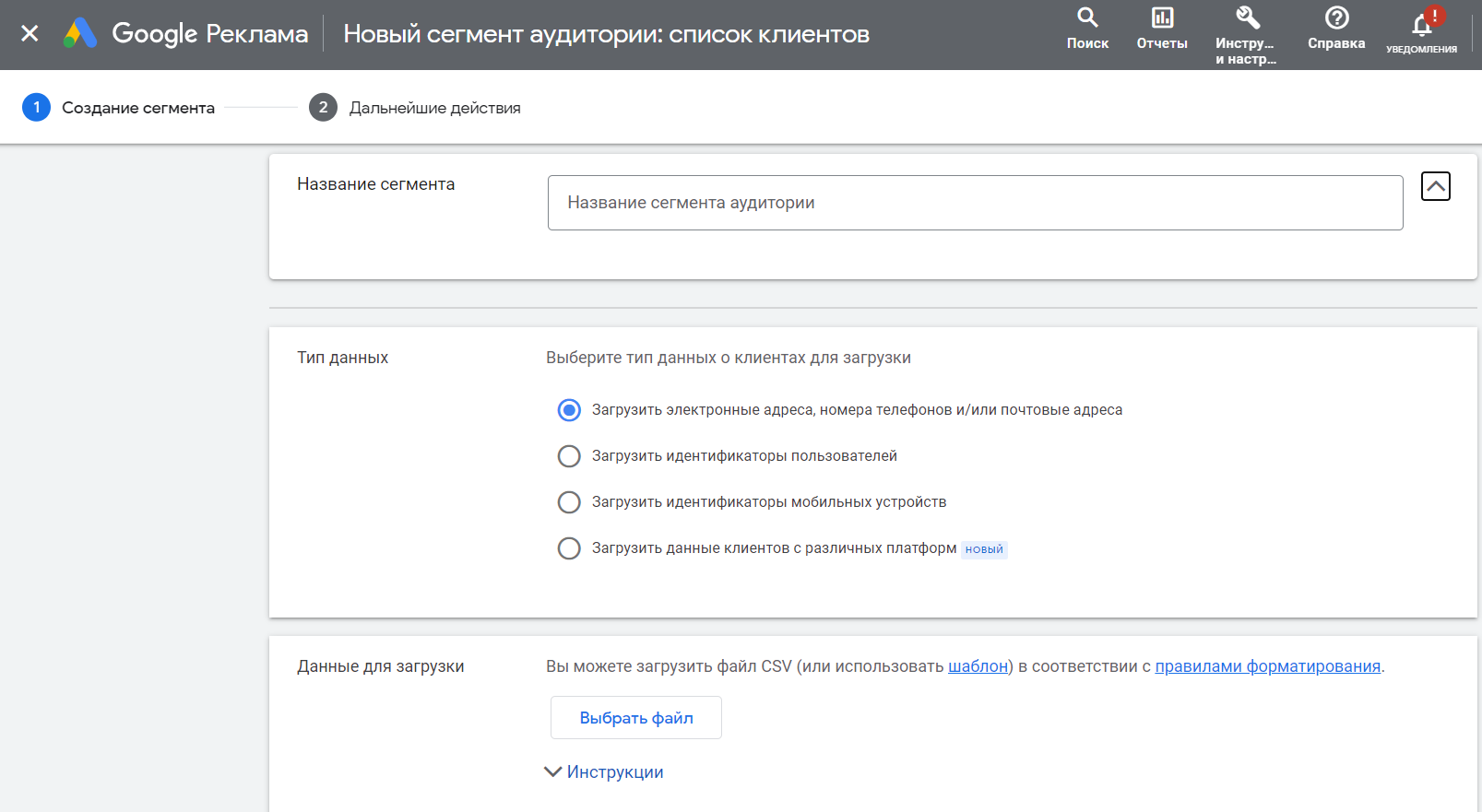Select the upload user IDs radio option

coord(569,456)
